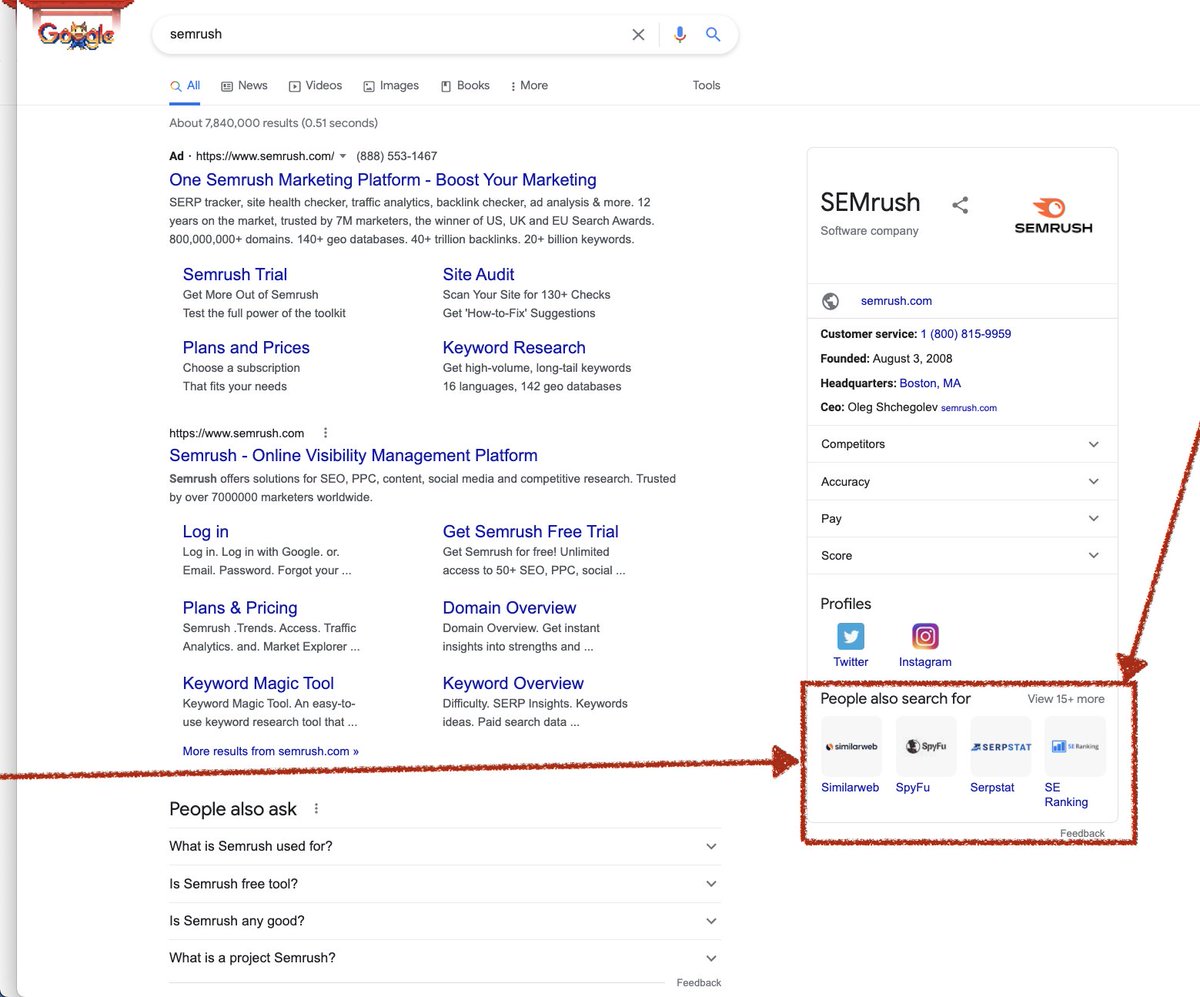
Task: Open the Instagram profile icon
Action: [925, 636]
